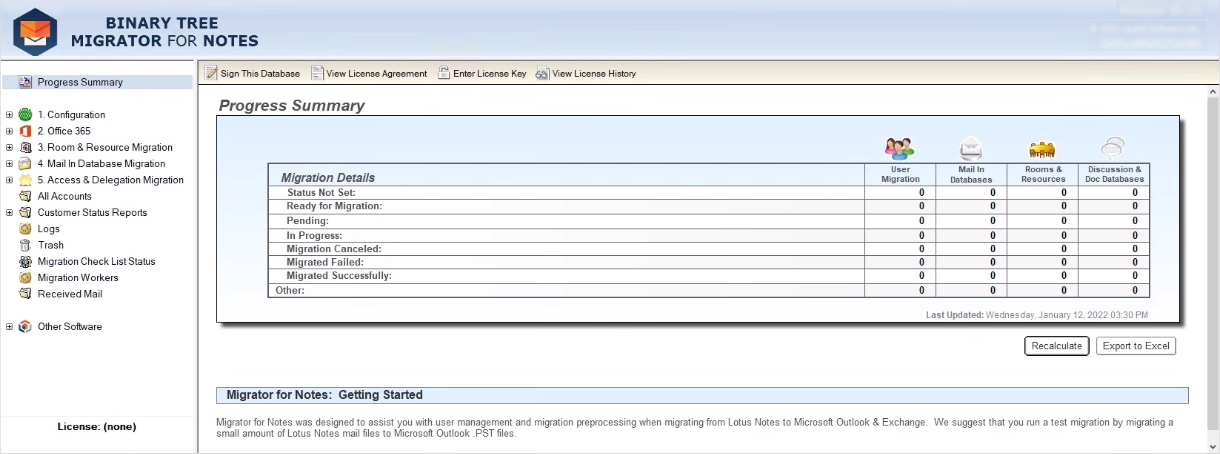Image resolution: width=1220 pixels, height=454 pixels.
Task: Click the Enter License Key icon
Action: click(x=444, y=73)
